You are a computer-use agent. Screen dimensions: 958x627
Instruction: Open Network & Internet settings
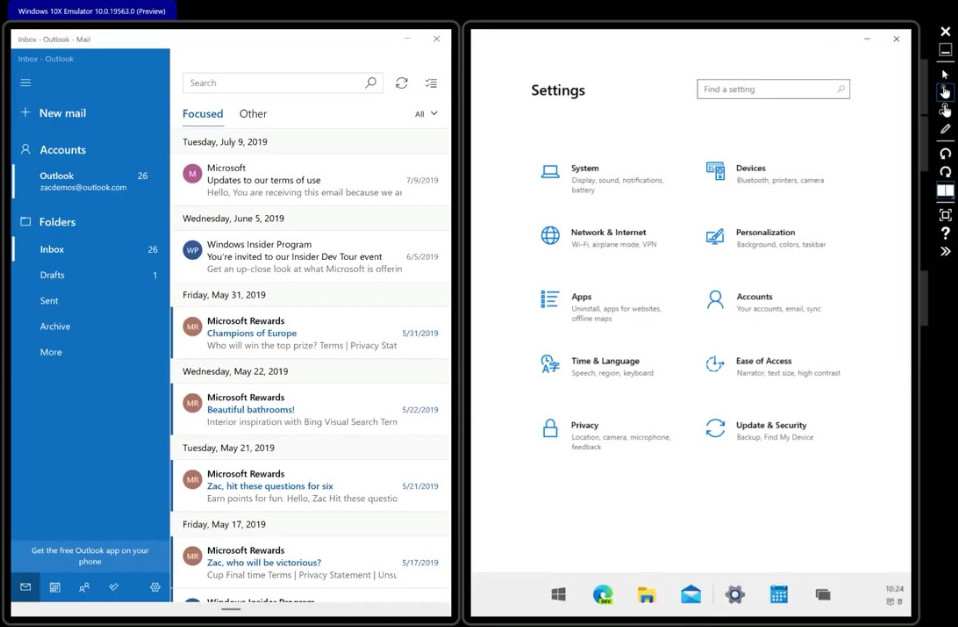[x=599, y=237]
